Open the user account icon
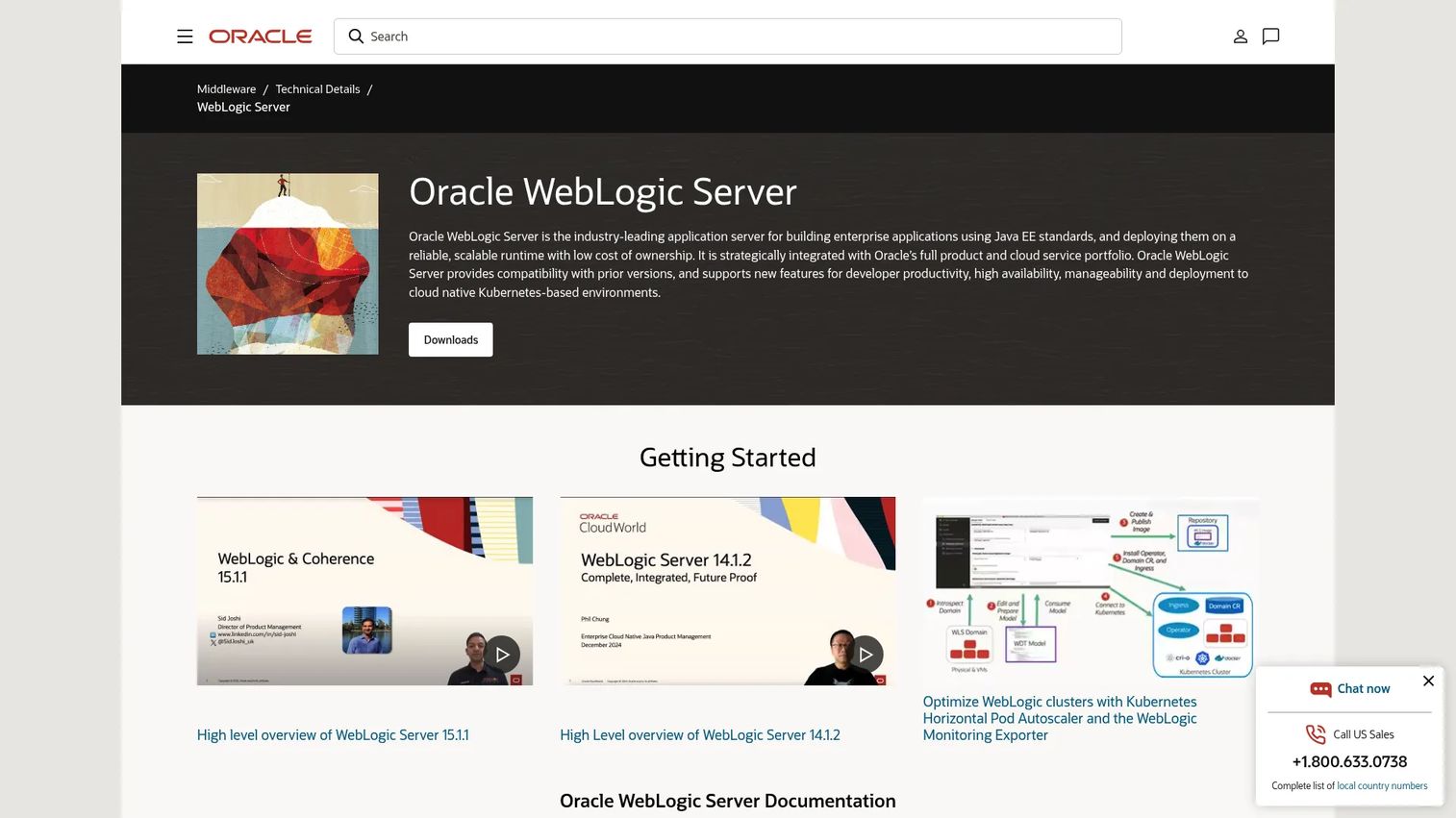Viewport: 1456px width, 818px height. pos(1241,37)
